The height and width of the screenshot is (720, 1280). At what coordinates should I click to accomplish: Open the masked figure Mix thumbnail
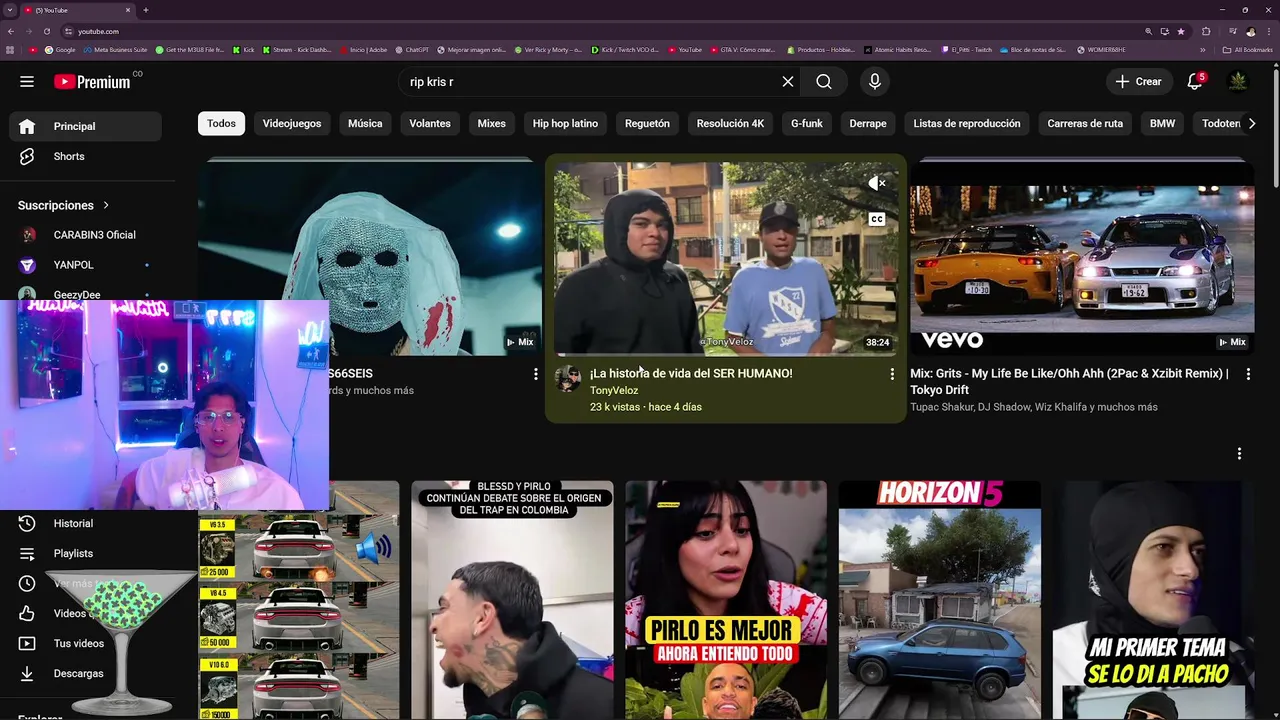coord(370,258)
